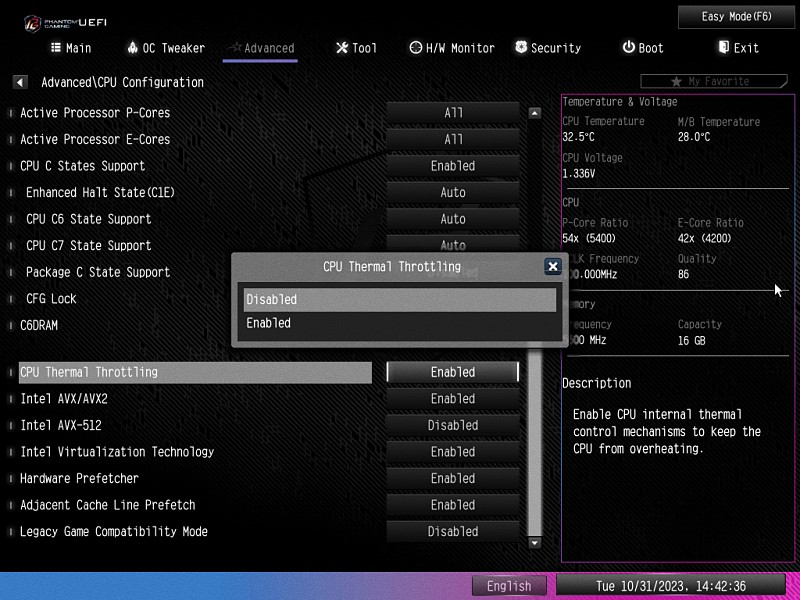The image size is (800, 600).
Task: Close the CPU Thermal Throttling popup
Action: (x=552, y=266)
